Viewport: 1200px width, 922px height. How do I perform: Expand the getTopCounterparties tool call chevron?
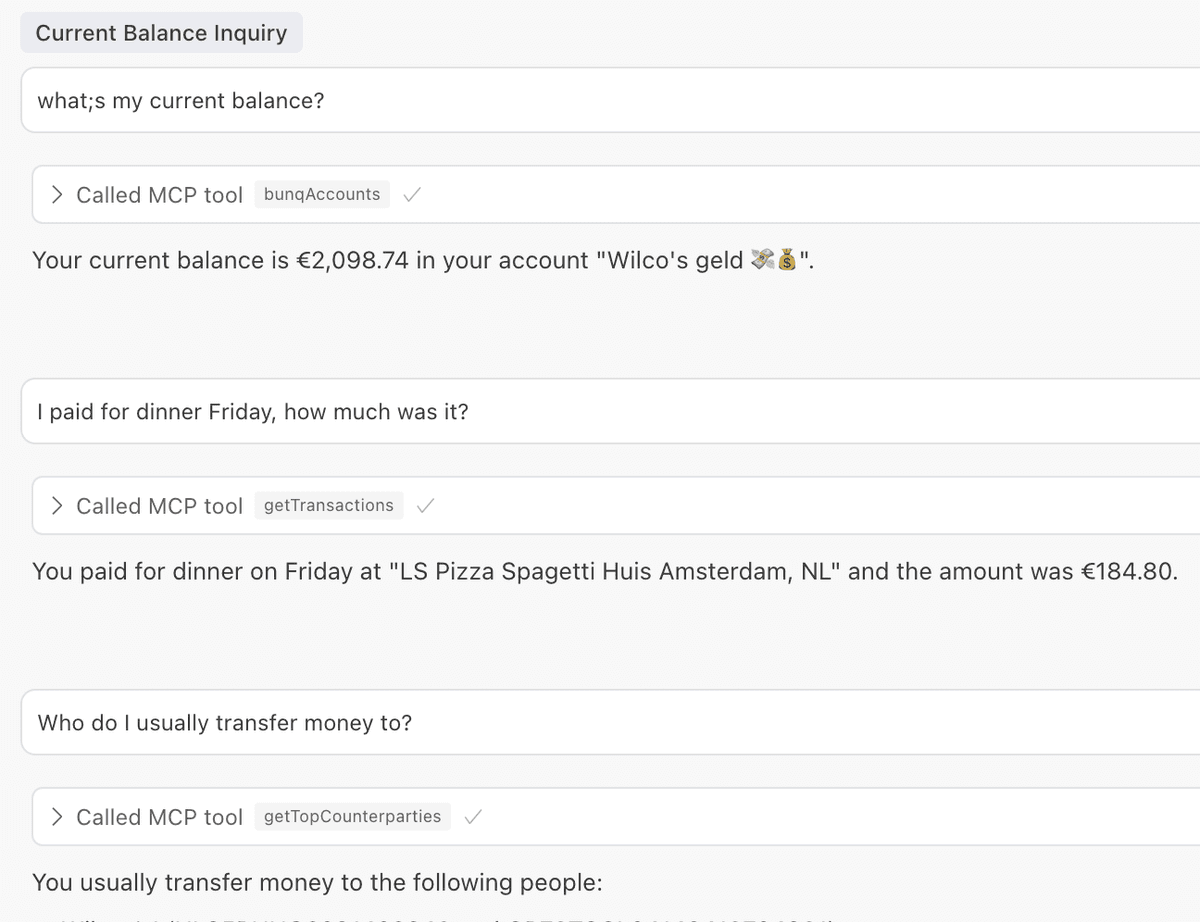[x=57, y=816]
